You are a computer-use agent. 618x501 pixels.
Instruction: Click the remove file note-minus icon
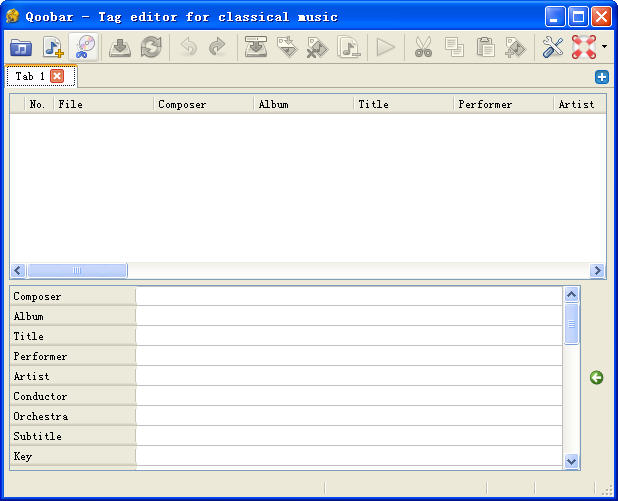(349, 47)
